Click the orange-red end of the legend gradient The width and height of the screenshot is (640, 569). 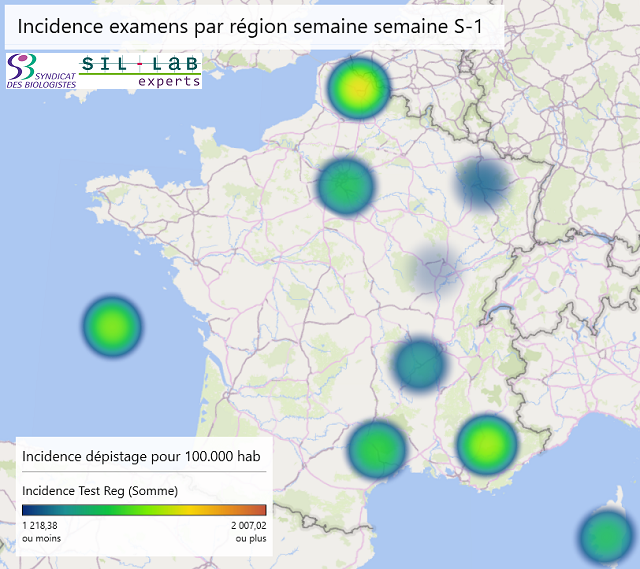[x=260, y=510]
